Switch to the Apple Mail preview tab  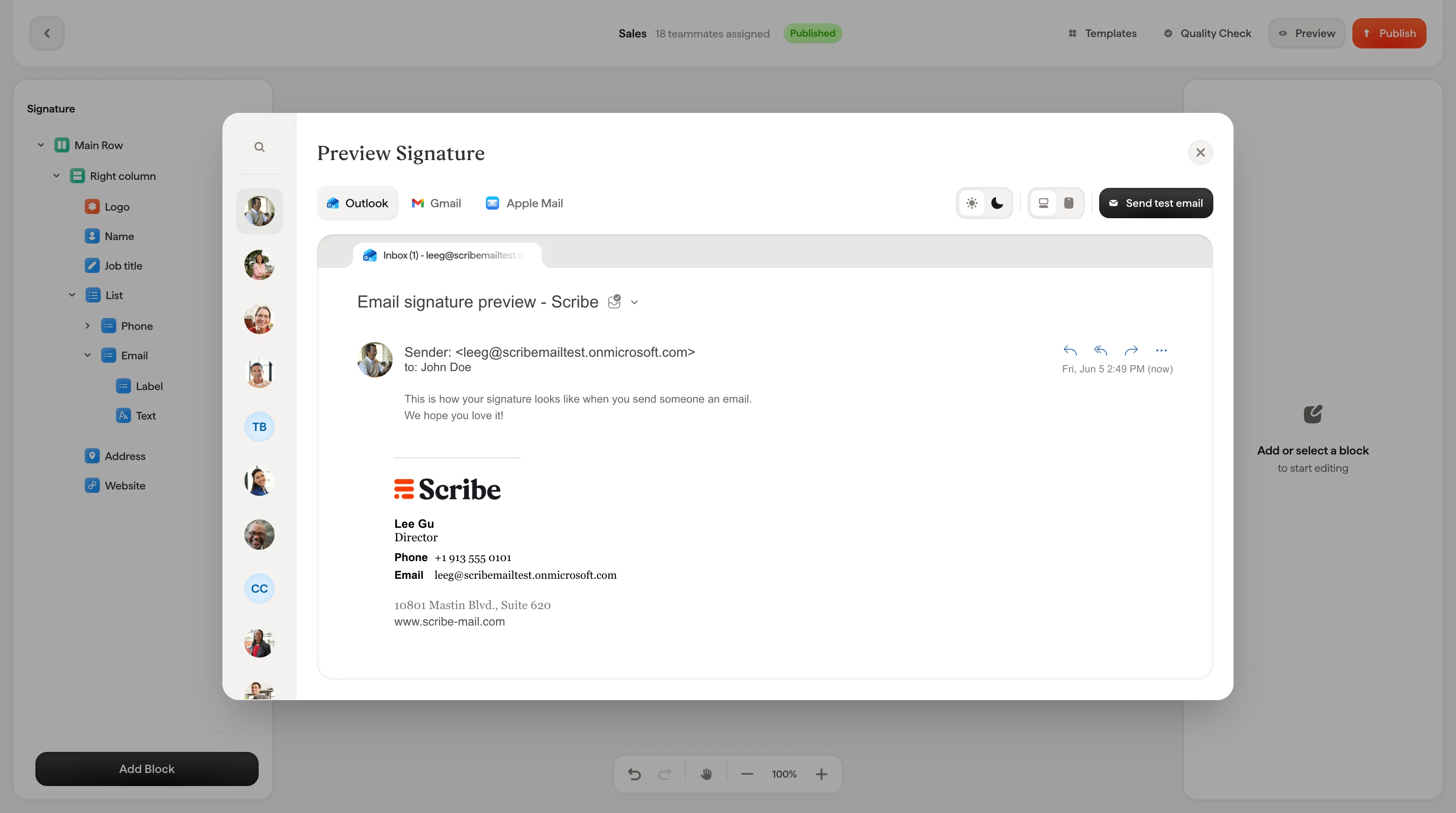524,203
